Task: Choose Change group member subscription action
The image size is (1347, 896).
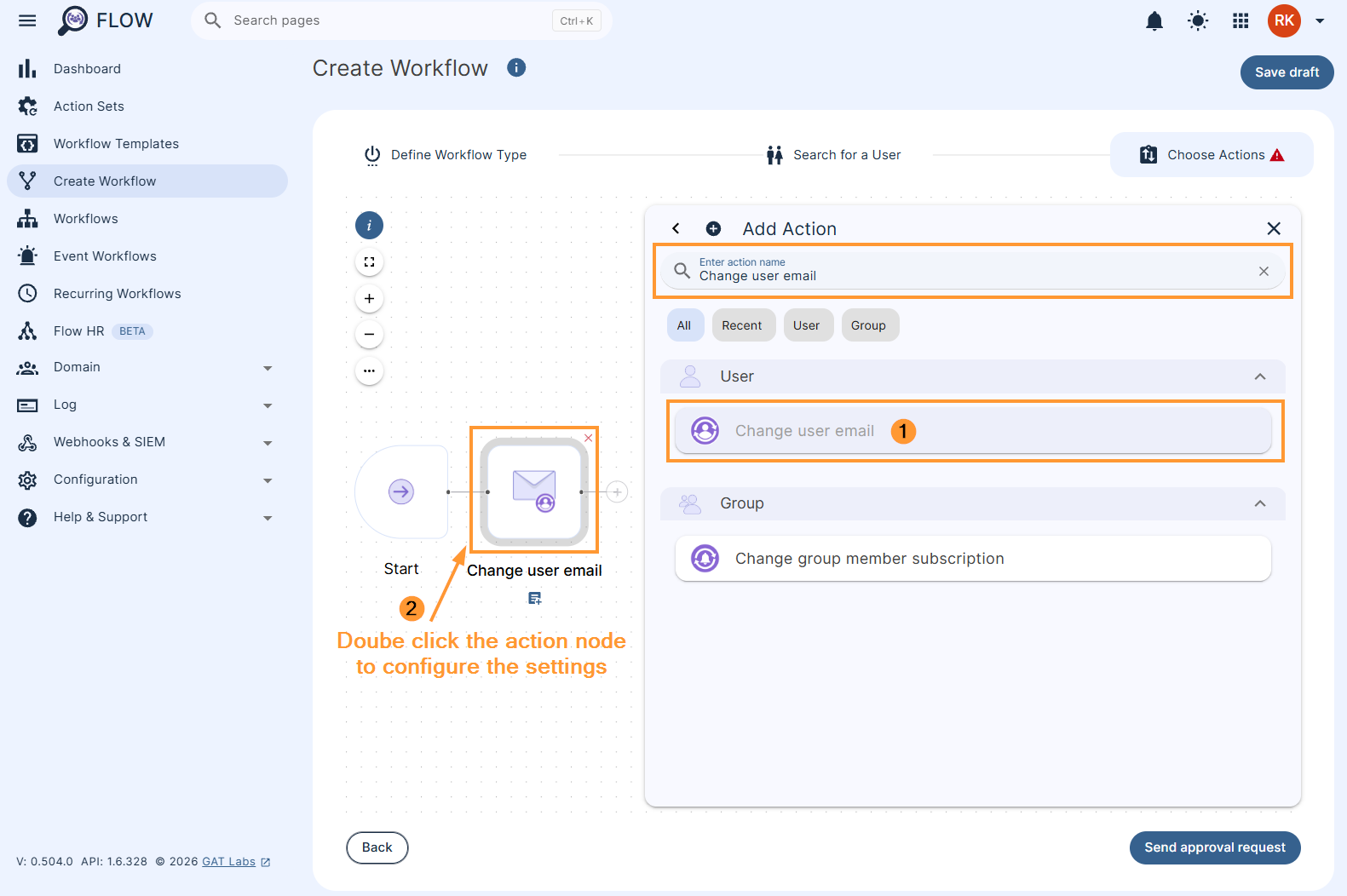Action: tap(972, 559)
